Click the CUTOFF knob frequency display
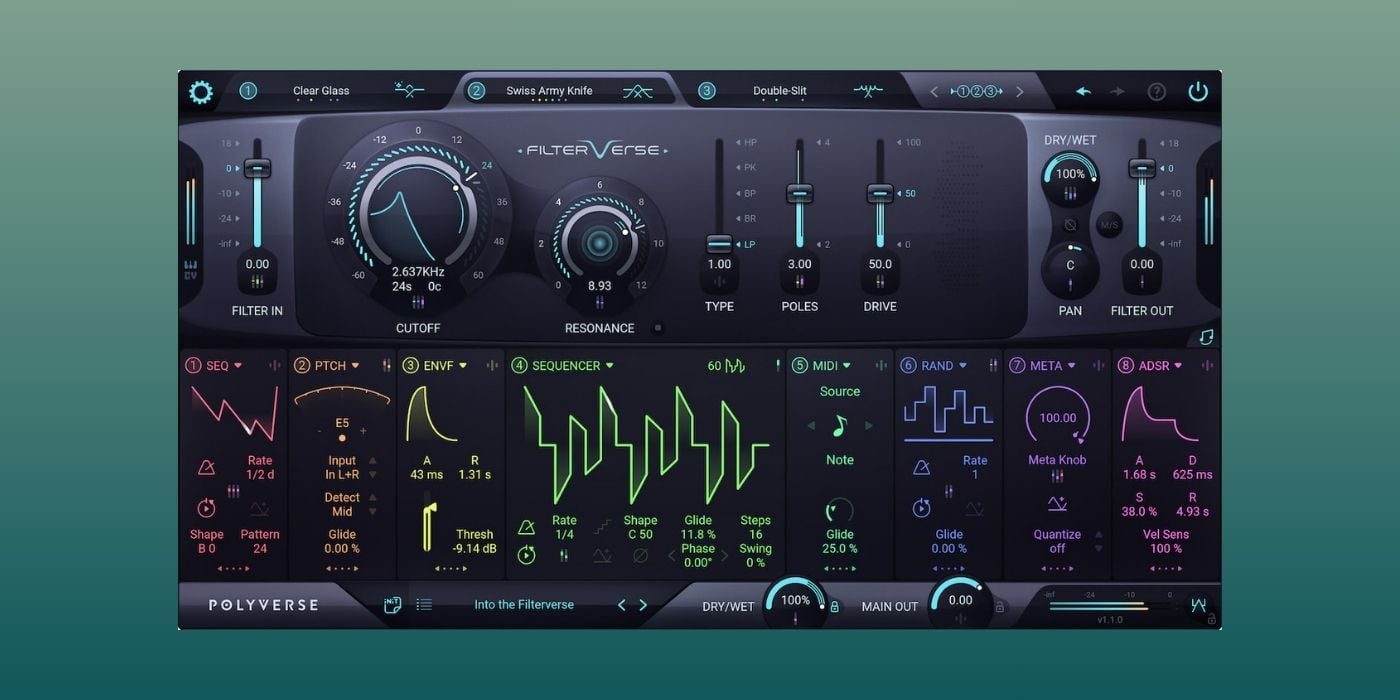The height and width of the screenshot is (700, 1400). (418, 272)
